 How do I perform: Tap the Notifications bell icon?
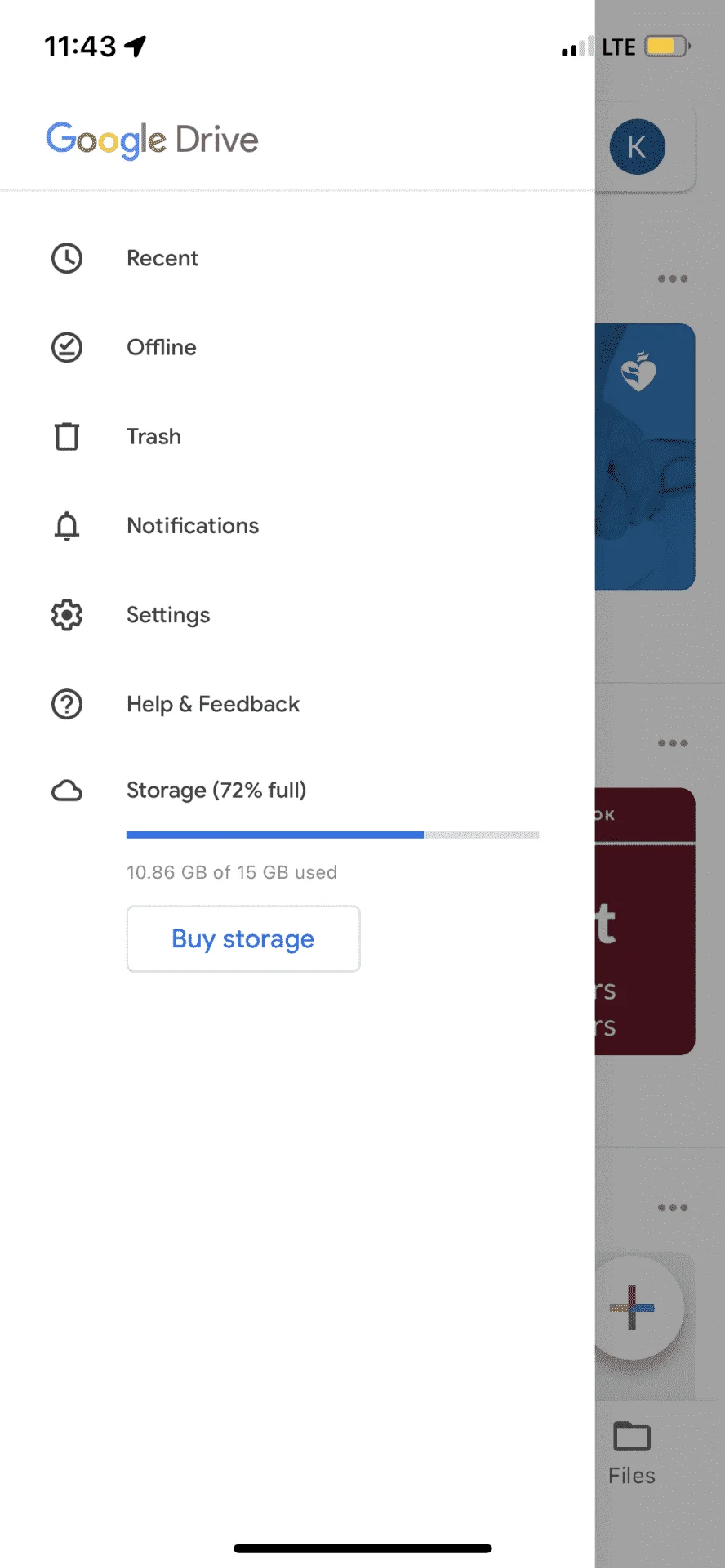tap(67, 526)
